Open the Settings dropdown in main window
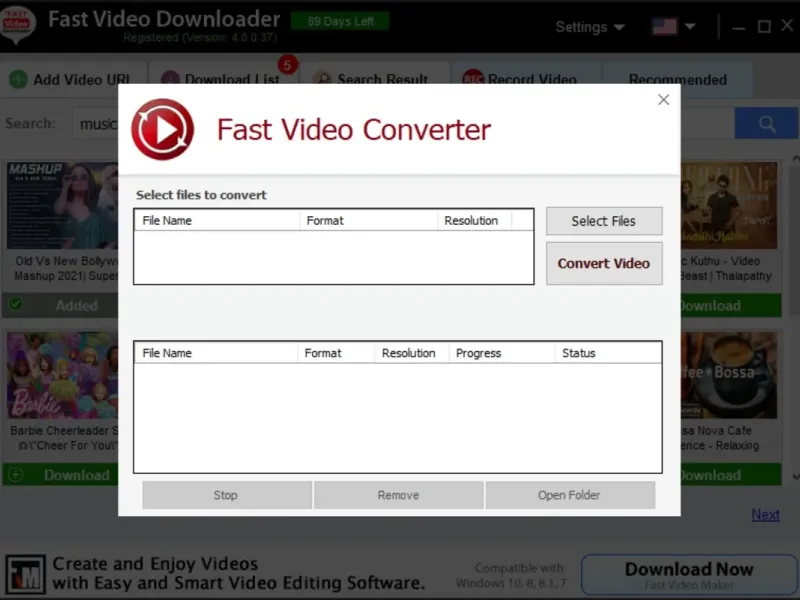800x600 pixels. 590,27
